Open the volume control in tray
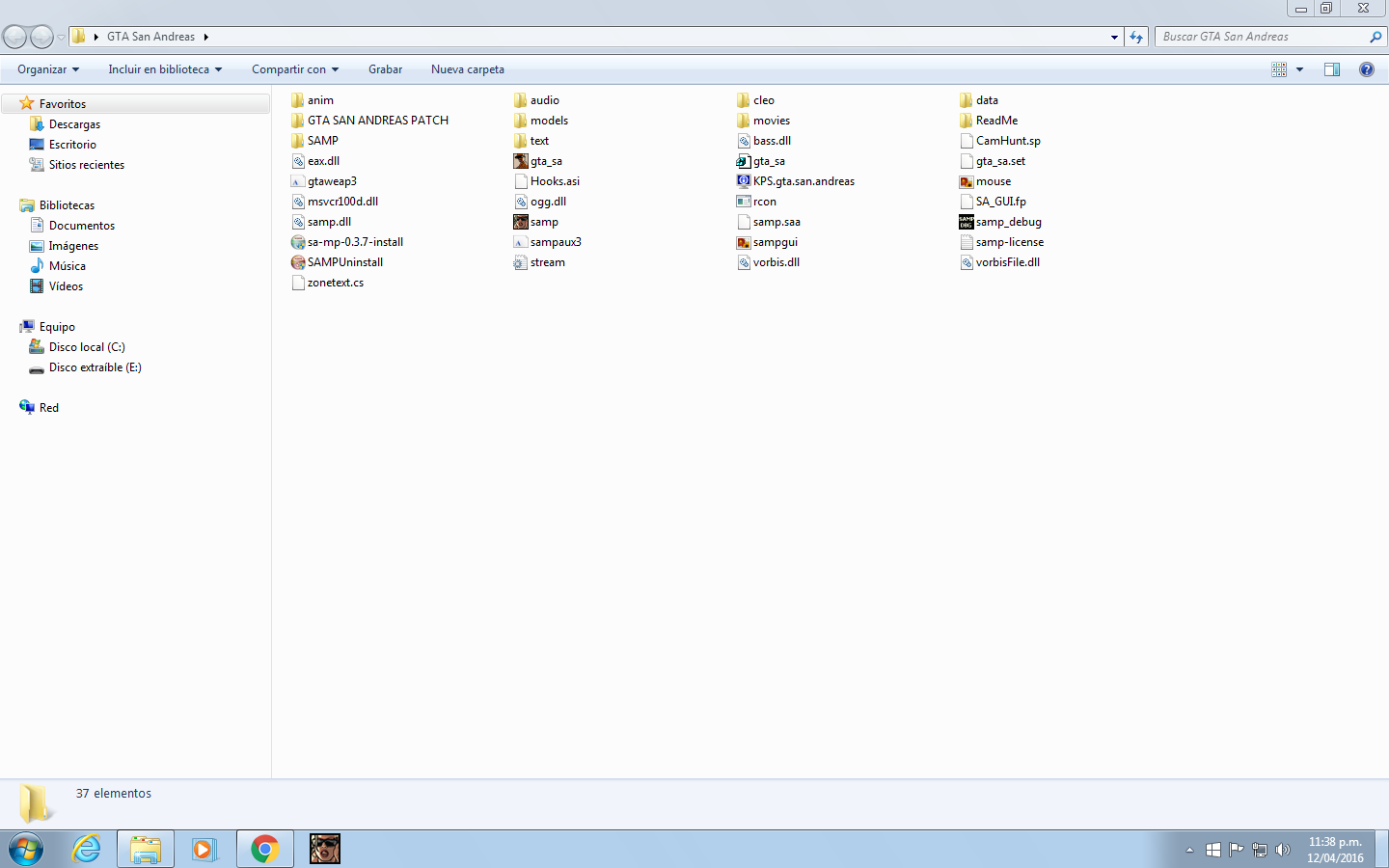 click(x=1282, y=850)
